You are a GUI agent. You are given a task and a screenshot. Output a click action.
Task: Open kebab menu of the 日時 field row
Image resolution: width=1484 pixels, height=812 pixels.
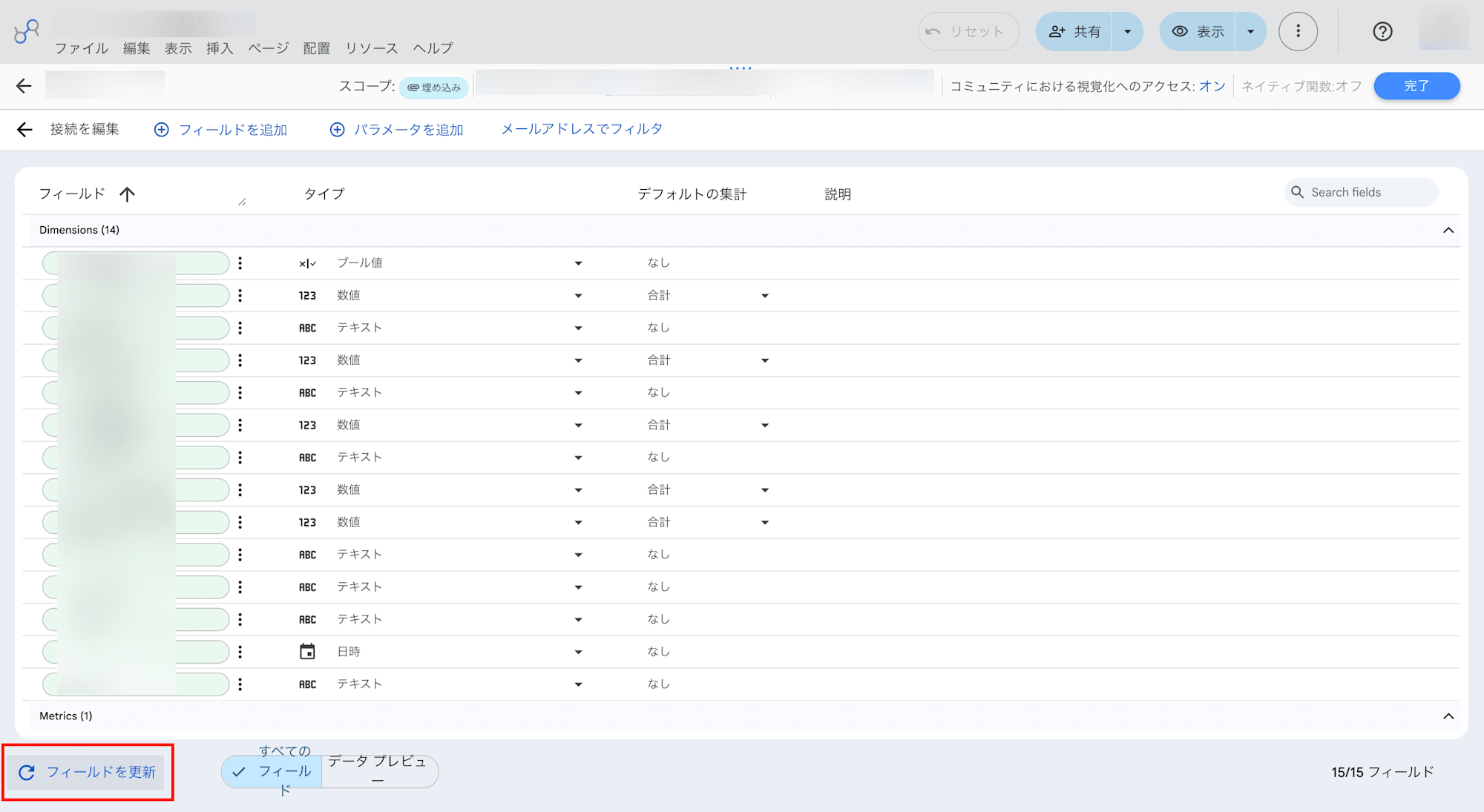(240, 652)
